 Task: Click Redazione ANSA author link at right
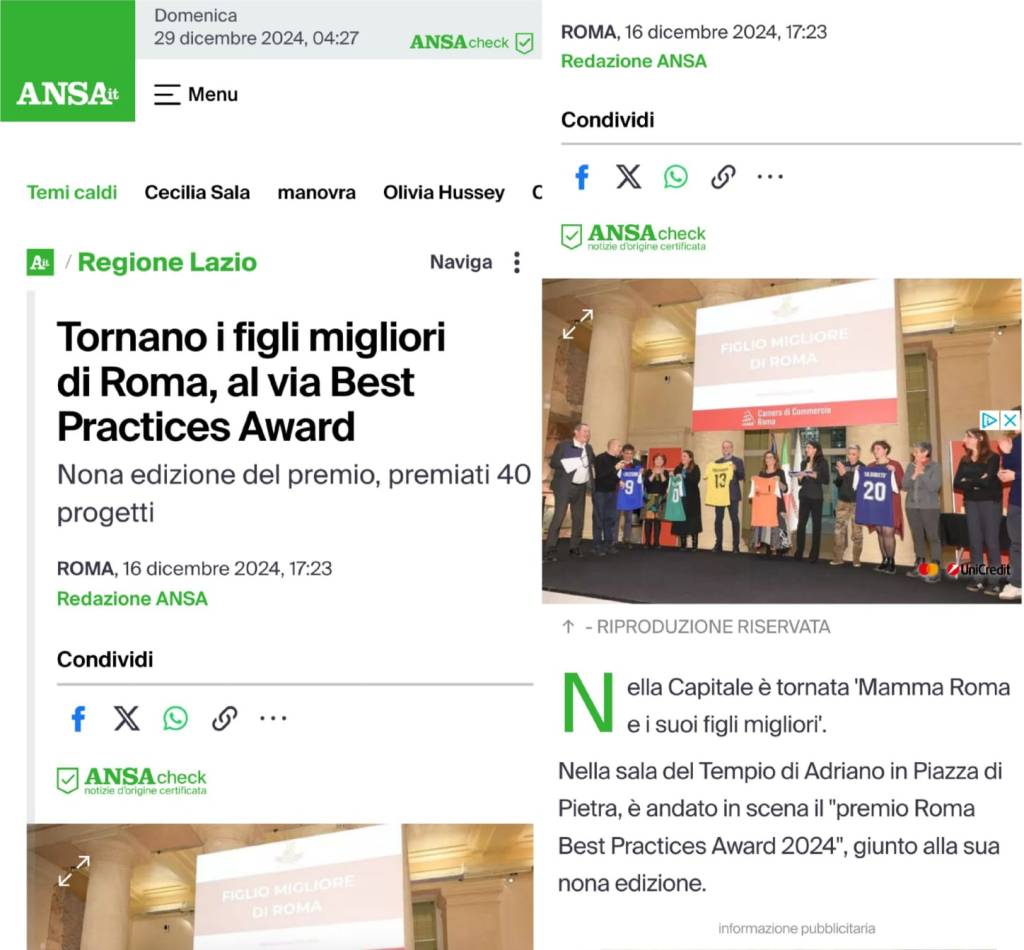633,61
